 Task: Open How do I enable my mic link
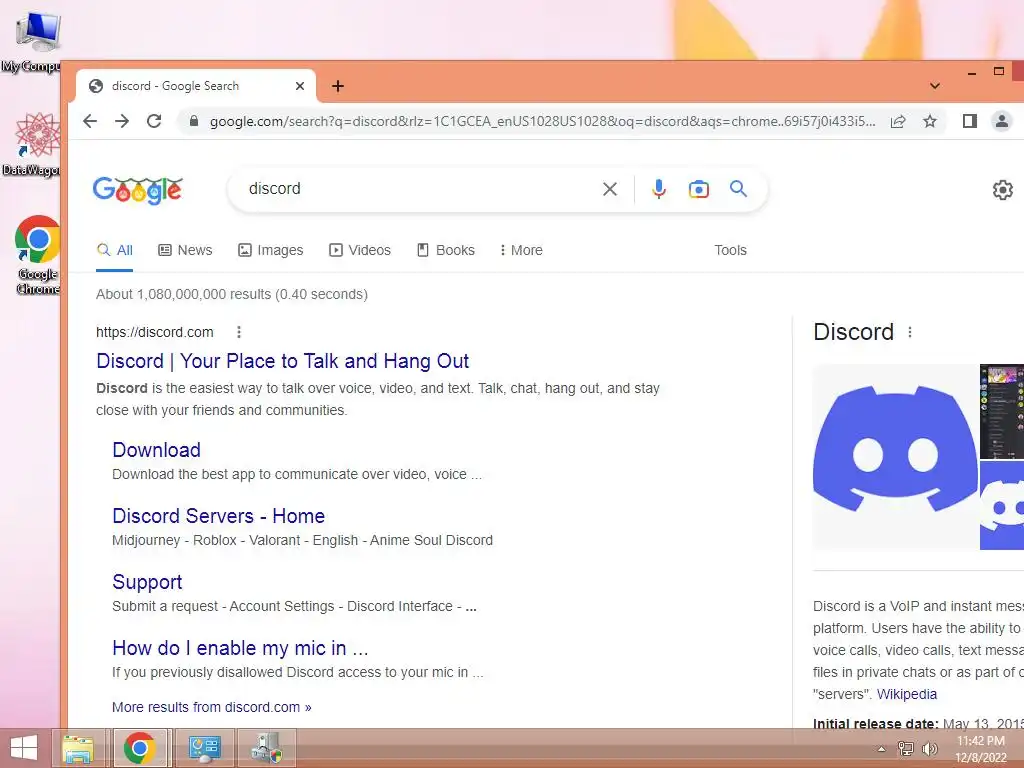click(240, 648)
